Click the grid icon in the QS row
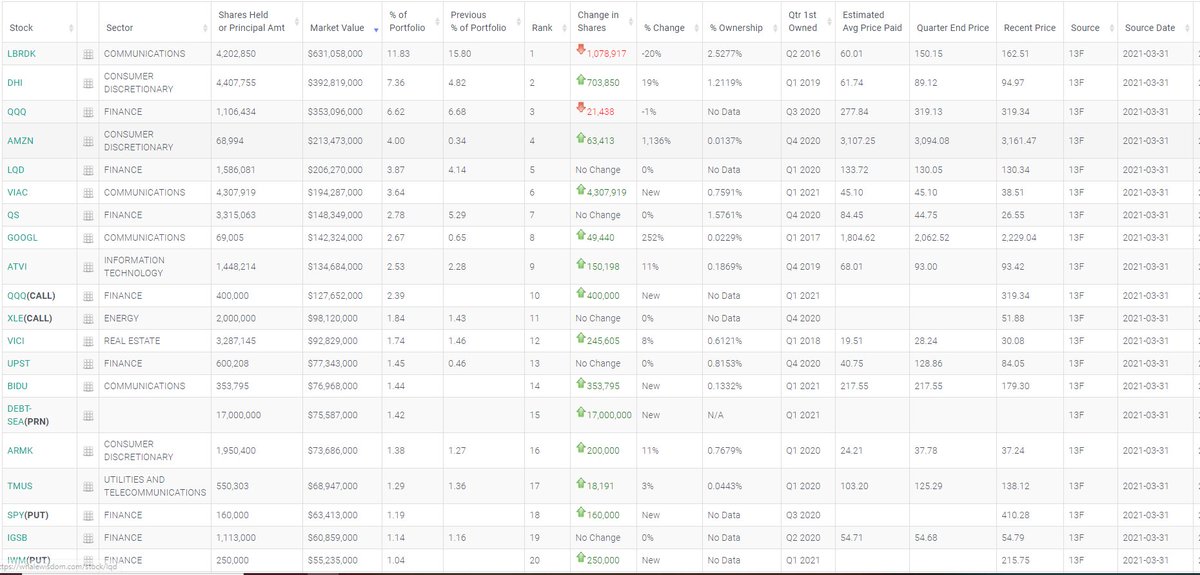The height and width of the screenshot is (575, 1200). click(87, 215)
